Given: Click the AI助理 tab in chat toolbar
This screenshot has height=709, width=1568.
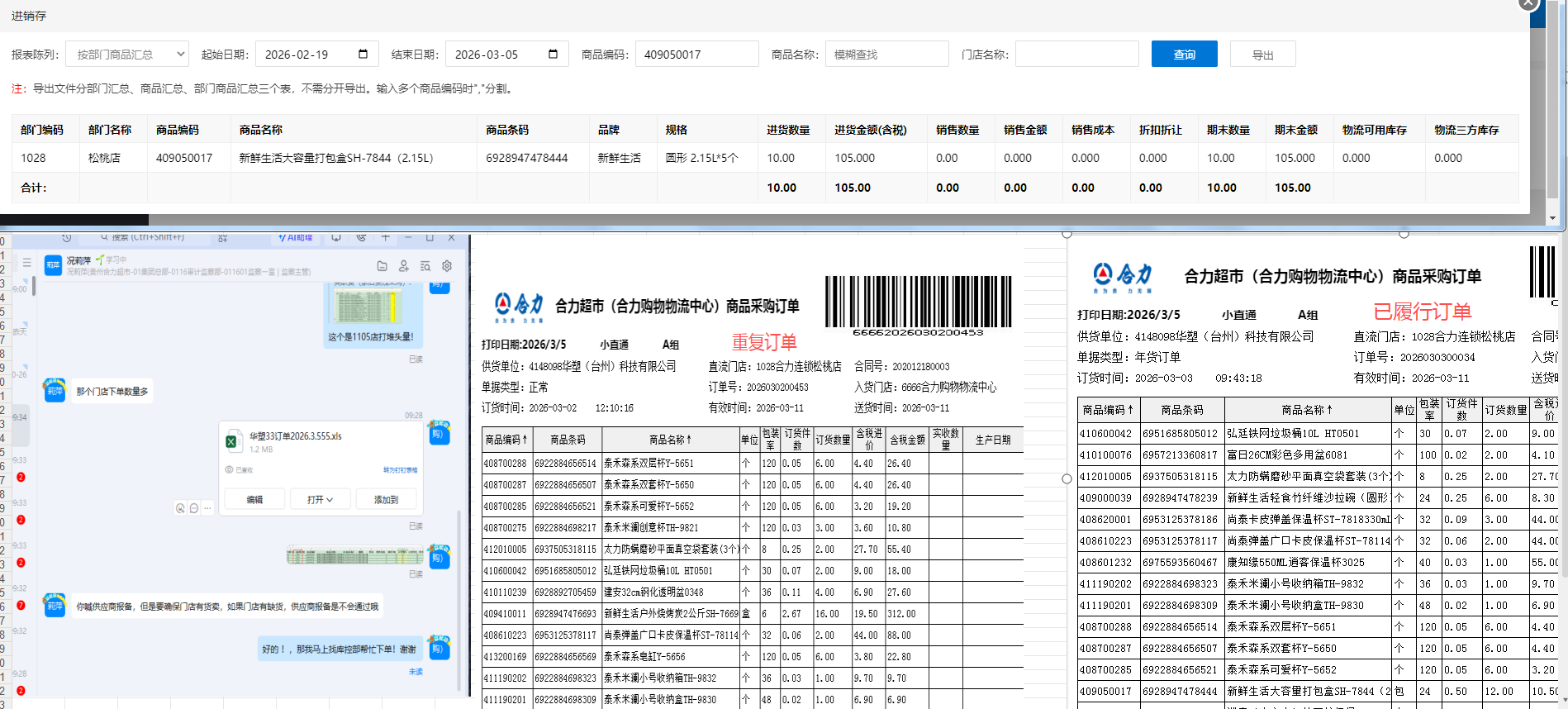Looking at the screenshot, I should pyautogui.click(x=295, y=238).
